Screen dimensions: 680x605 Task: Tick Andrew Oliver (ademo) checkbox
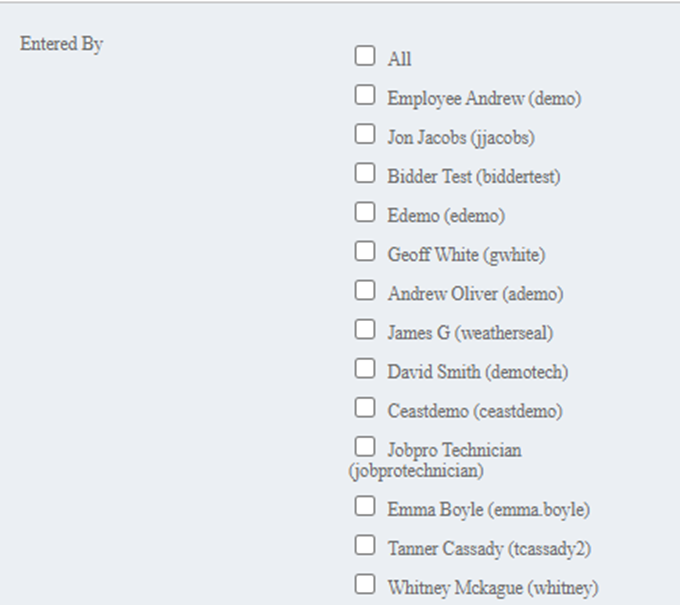point(365,290)
